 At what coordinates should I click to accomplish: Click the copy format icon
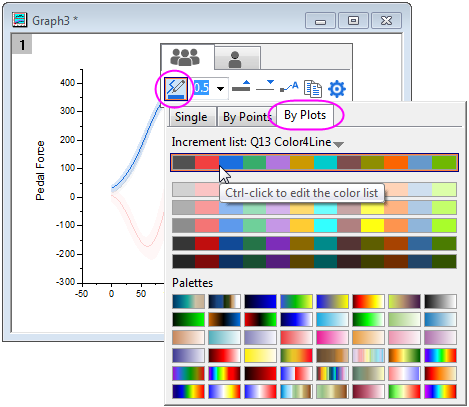(x=313, y=89)
